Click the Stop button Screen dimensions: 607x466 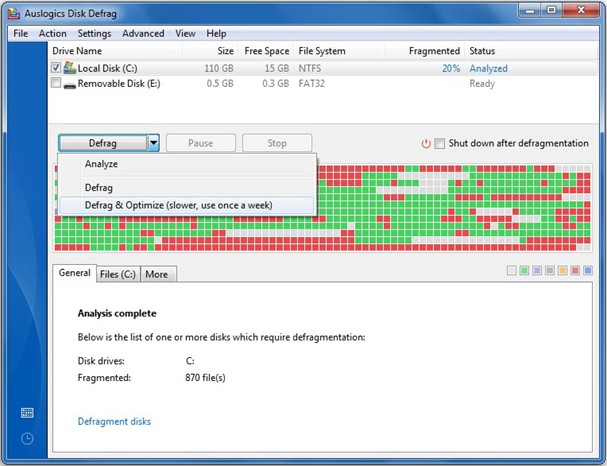(277, 143)
